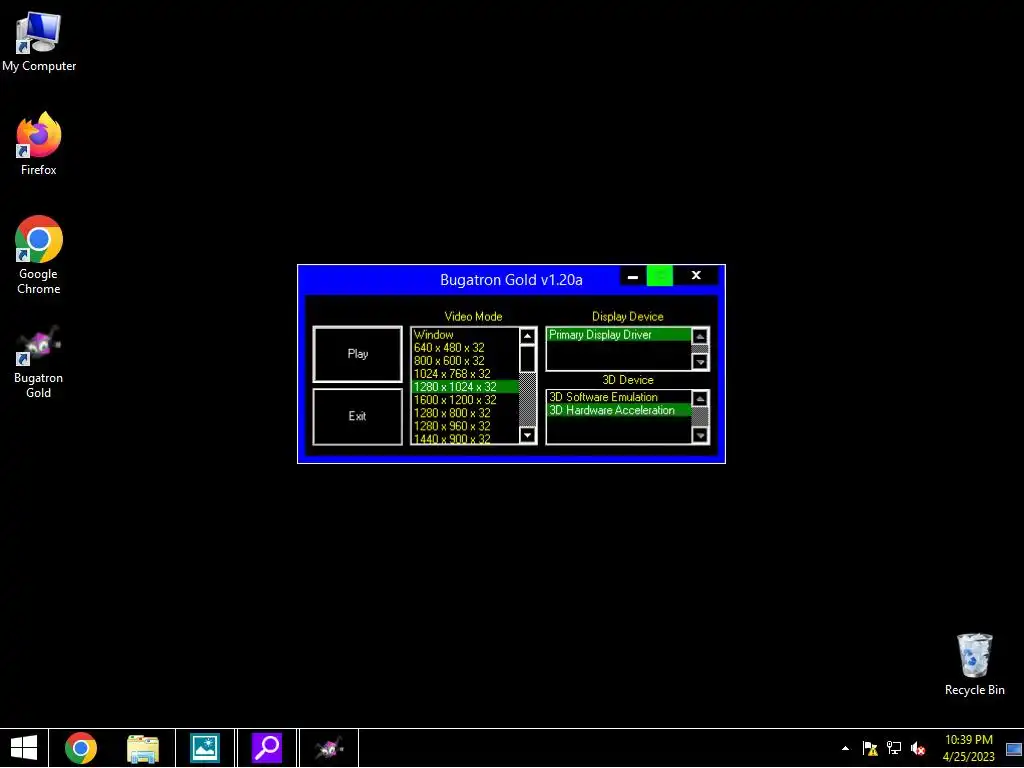The height and width of the screenshot is (768, 1024).
Task: Pick 1024 x 768 x 32 mode
Action: click(464, 374)
